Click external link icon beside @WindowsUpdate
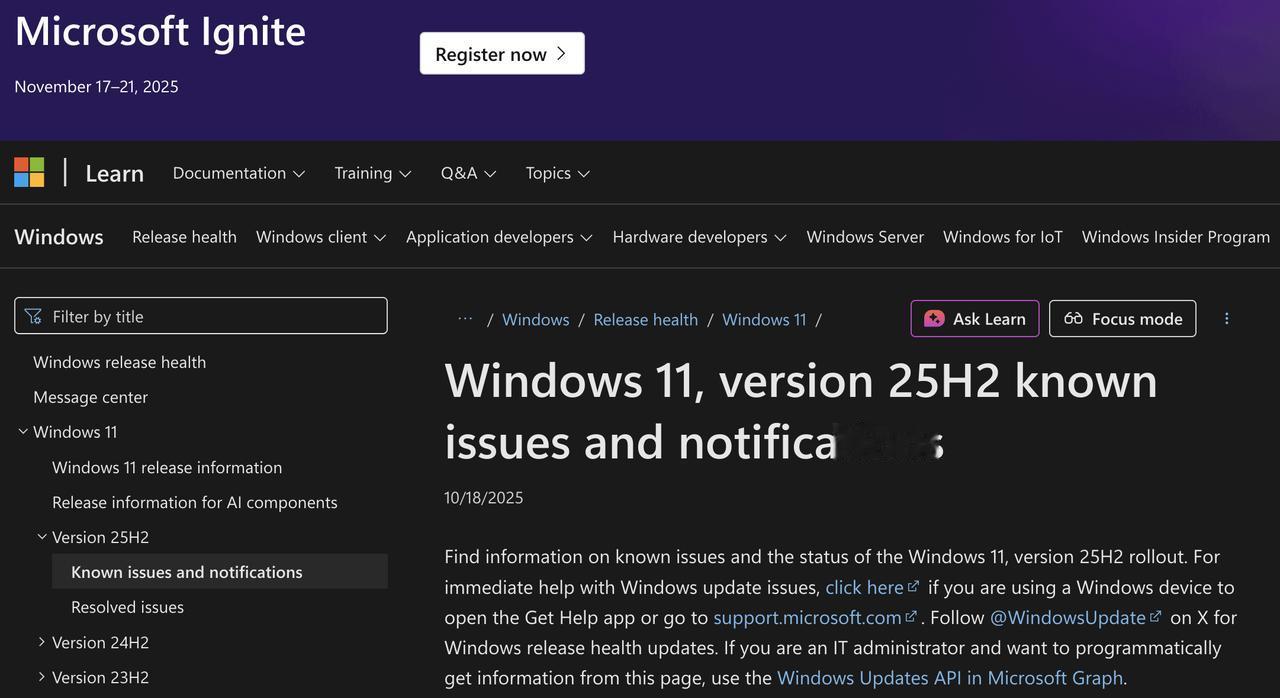The width and height of the screenshot is (1280, 698). [x=1155, y=616]
